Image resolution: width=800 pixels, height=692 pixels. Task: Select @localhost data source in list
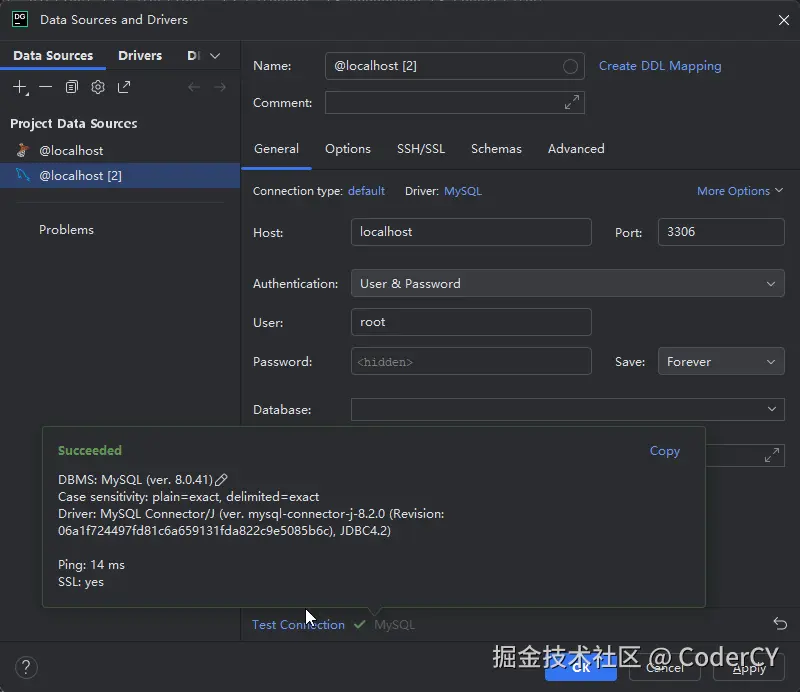point(120,151)
